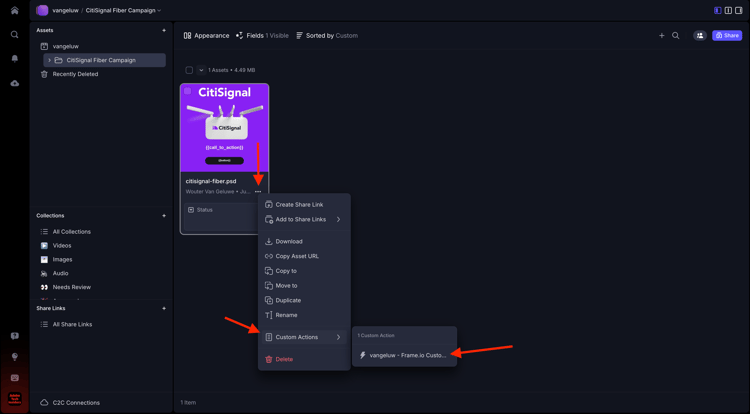Click the plus icon next to Assets
The height and width of the screenshot is (414, 750).
click(x=164, y=30)
